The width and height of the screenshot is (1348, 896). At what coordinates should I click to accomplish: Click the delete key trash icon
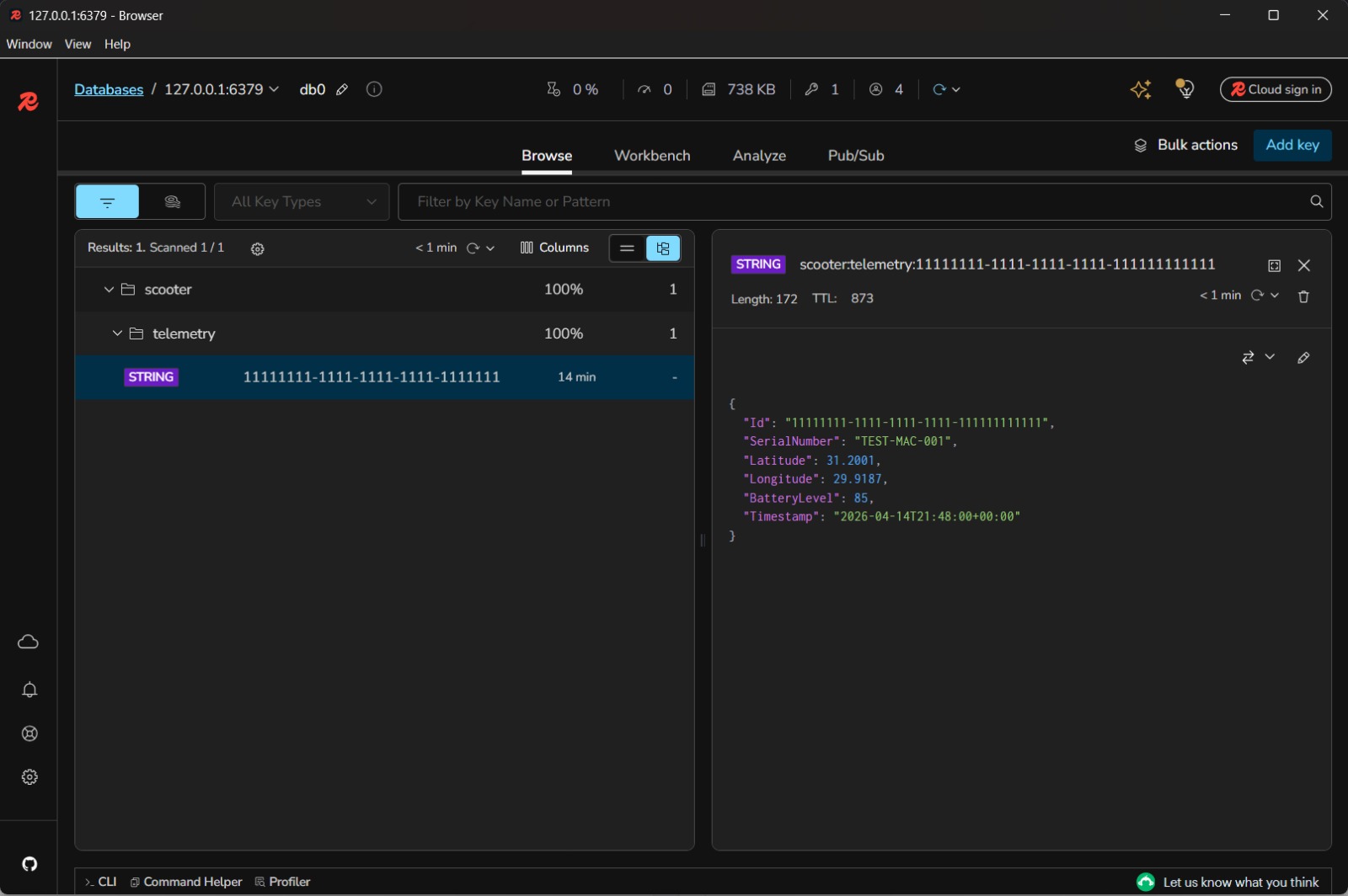[1303, 296]
